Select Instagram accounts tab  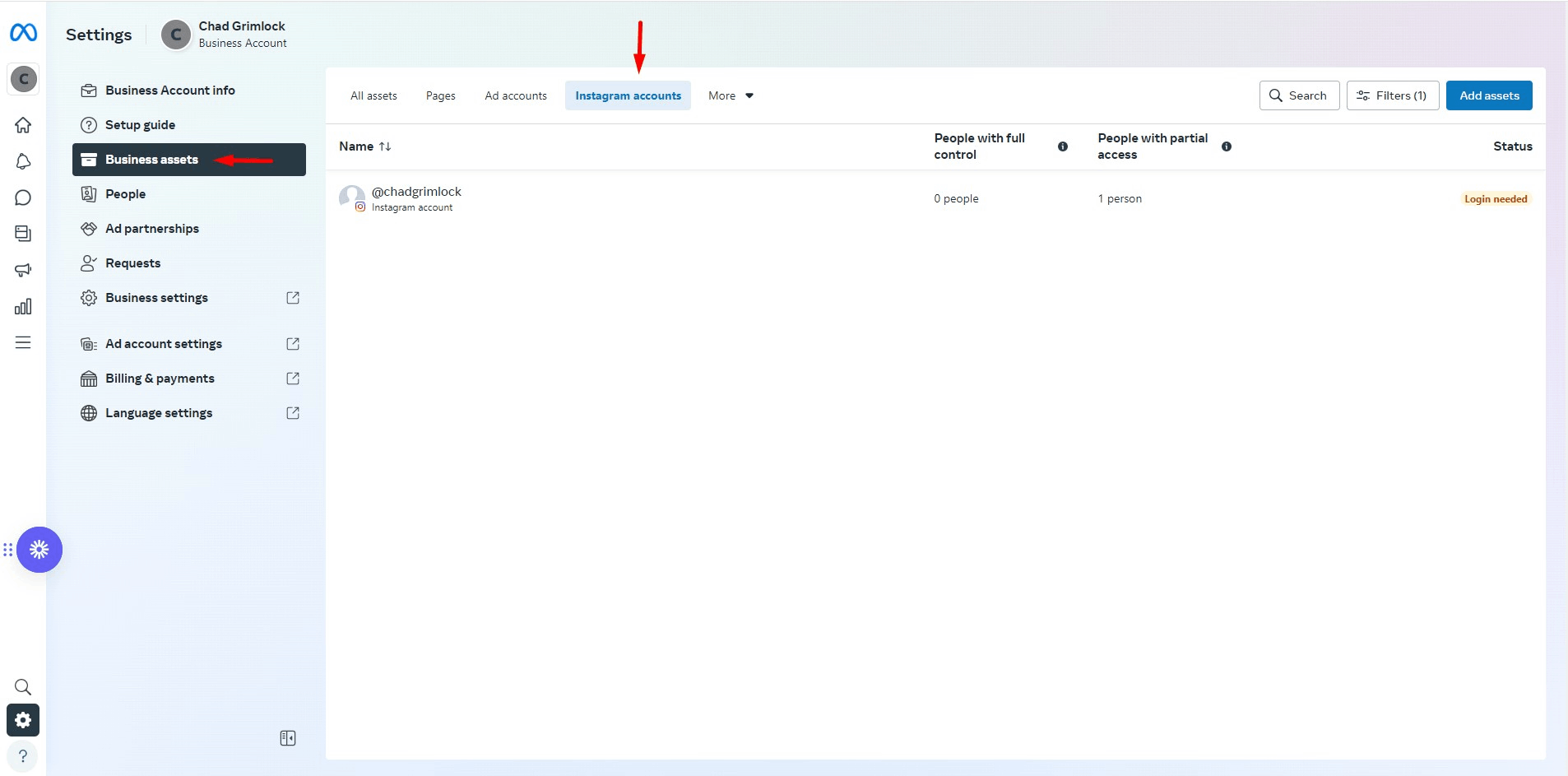pyautogui.click(x=629, y=95)
